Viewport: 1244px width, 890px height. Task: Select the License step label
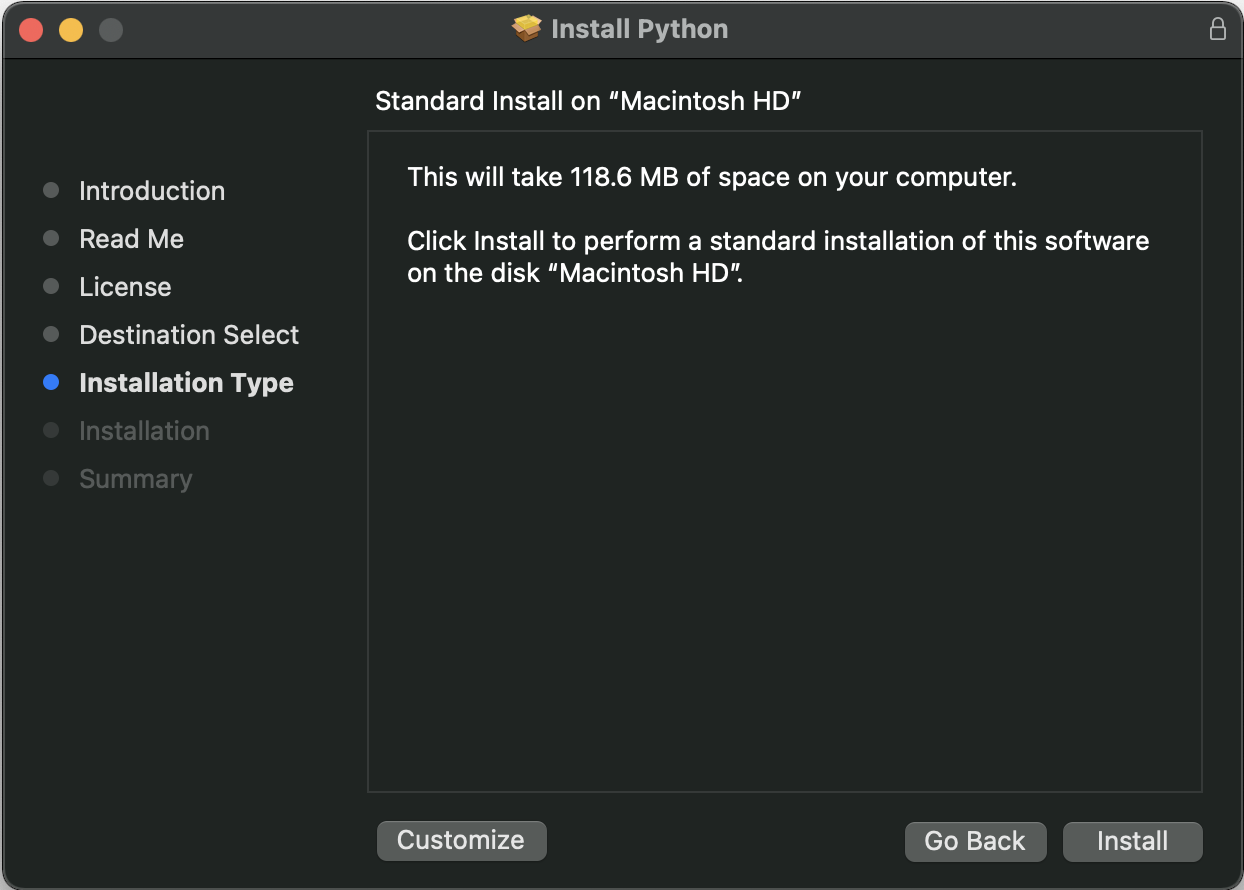(125, 287)
